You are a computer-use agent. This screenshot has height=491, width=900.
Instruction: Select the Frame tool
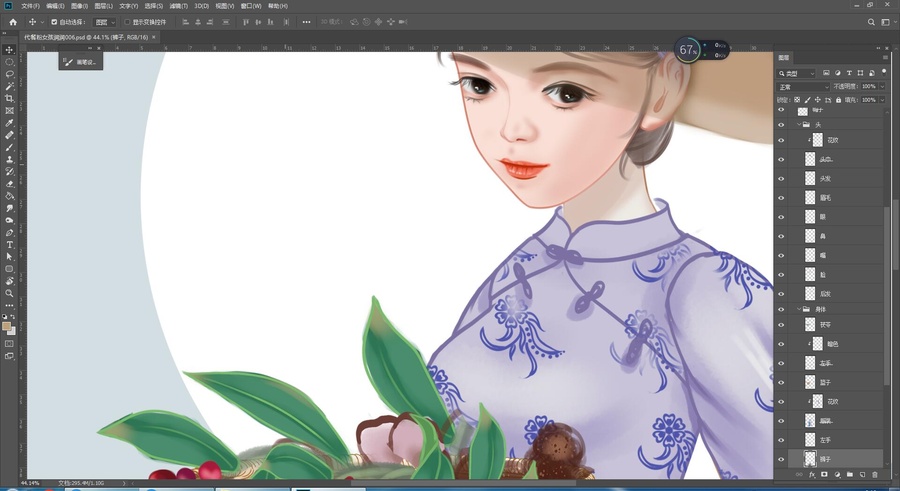click(x=9, y=110)
